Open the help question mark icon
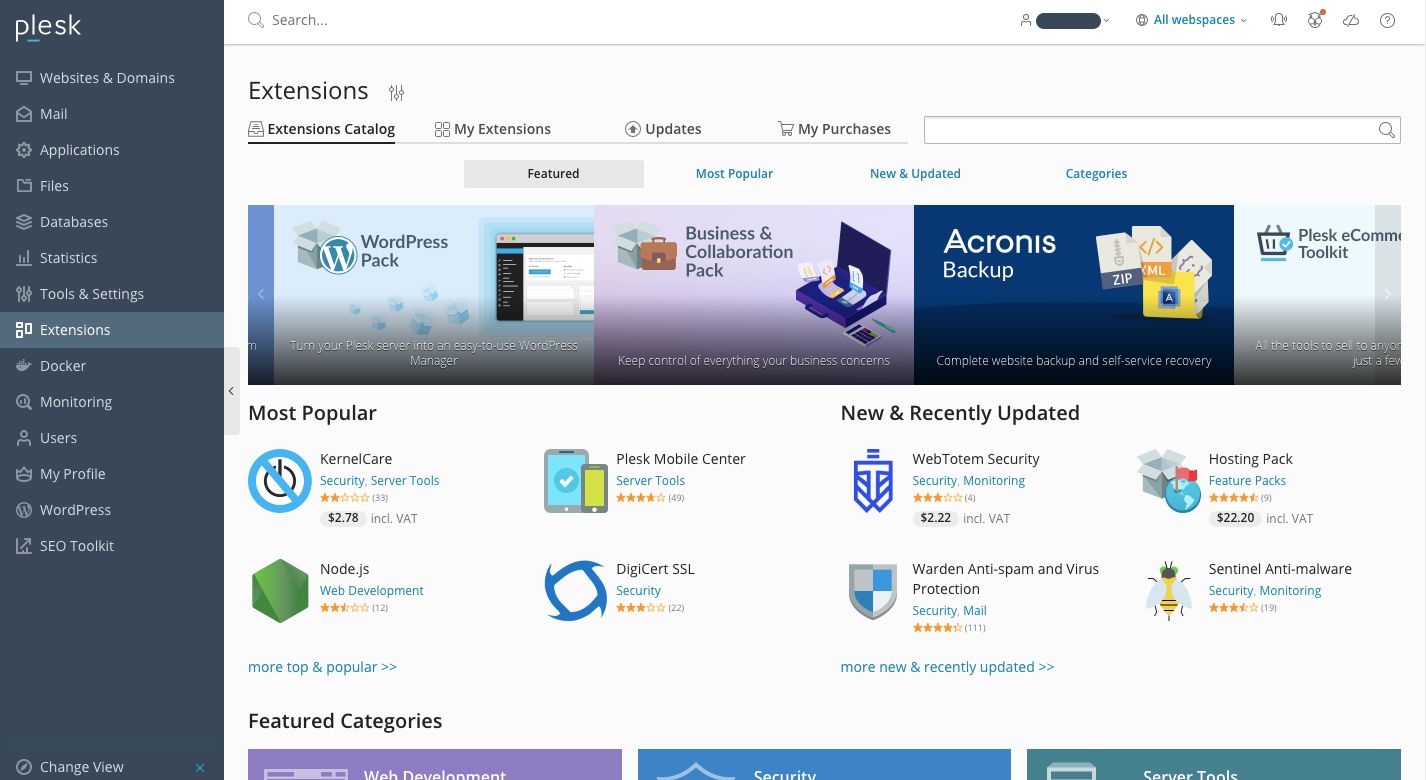Image resolution: width=1426 pixels, height=780 pixels. click(1387, 20)
